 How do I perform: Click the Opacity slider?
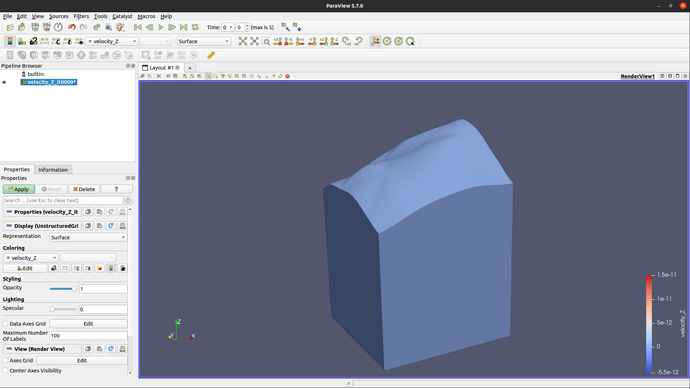point(63,289)
